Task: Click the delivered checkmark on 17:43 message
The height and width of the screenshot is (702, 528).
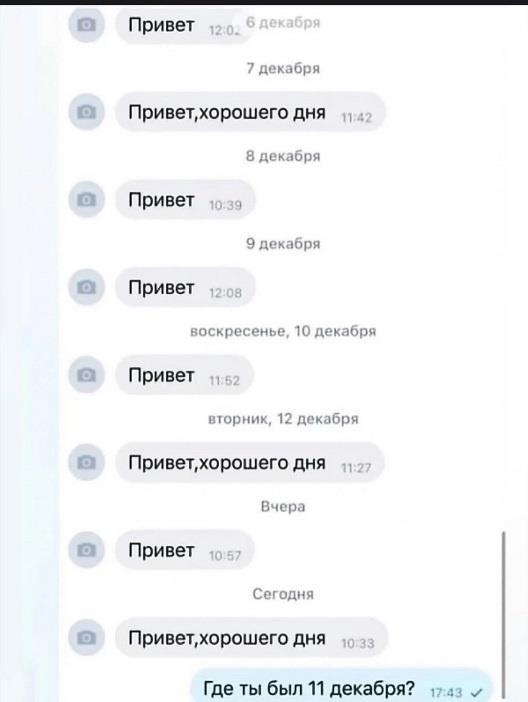Action: pyautogui.click(x=477, y=693)
